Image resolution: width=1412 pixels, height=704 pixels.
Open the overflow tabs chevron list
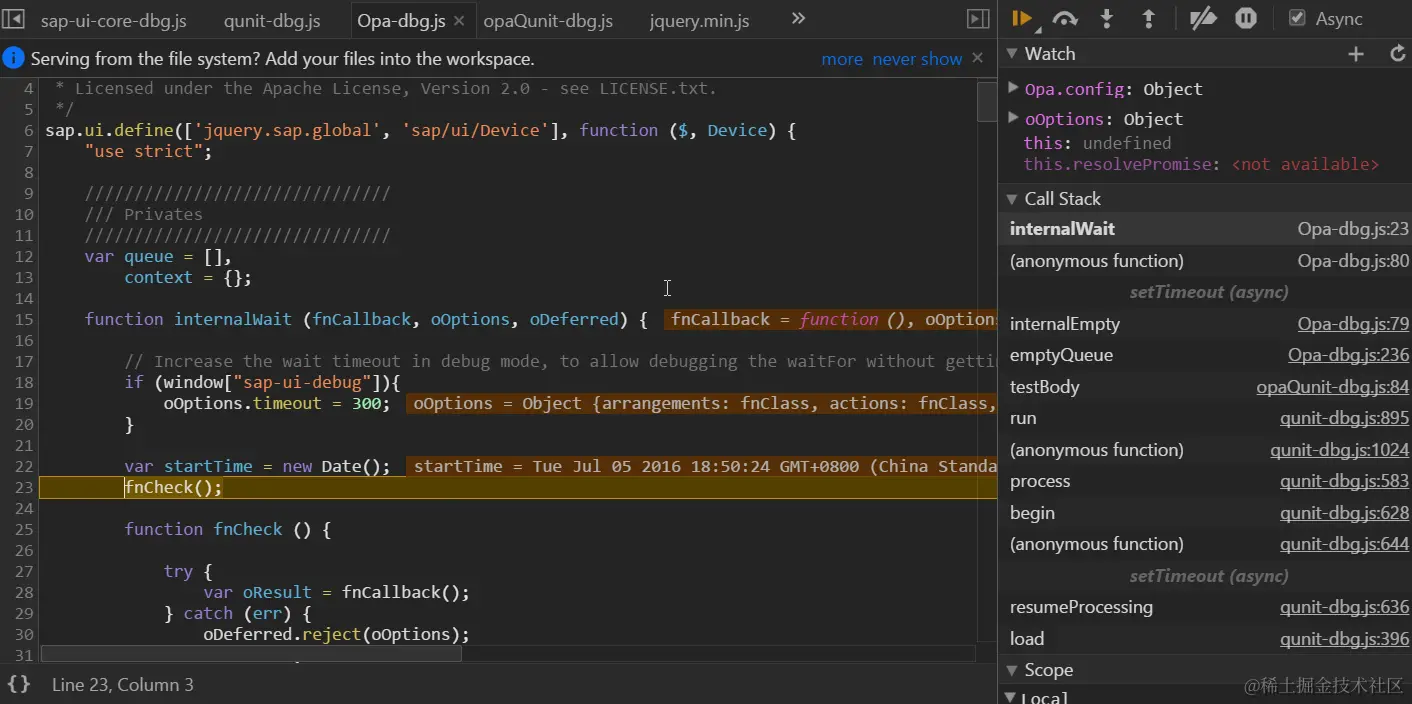pos(798,19)
